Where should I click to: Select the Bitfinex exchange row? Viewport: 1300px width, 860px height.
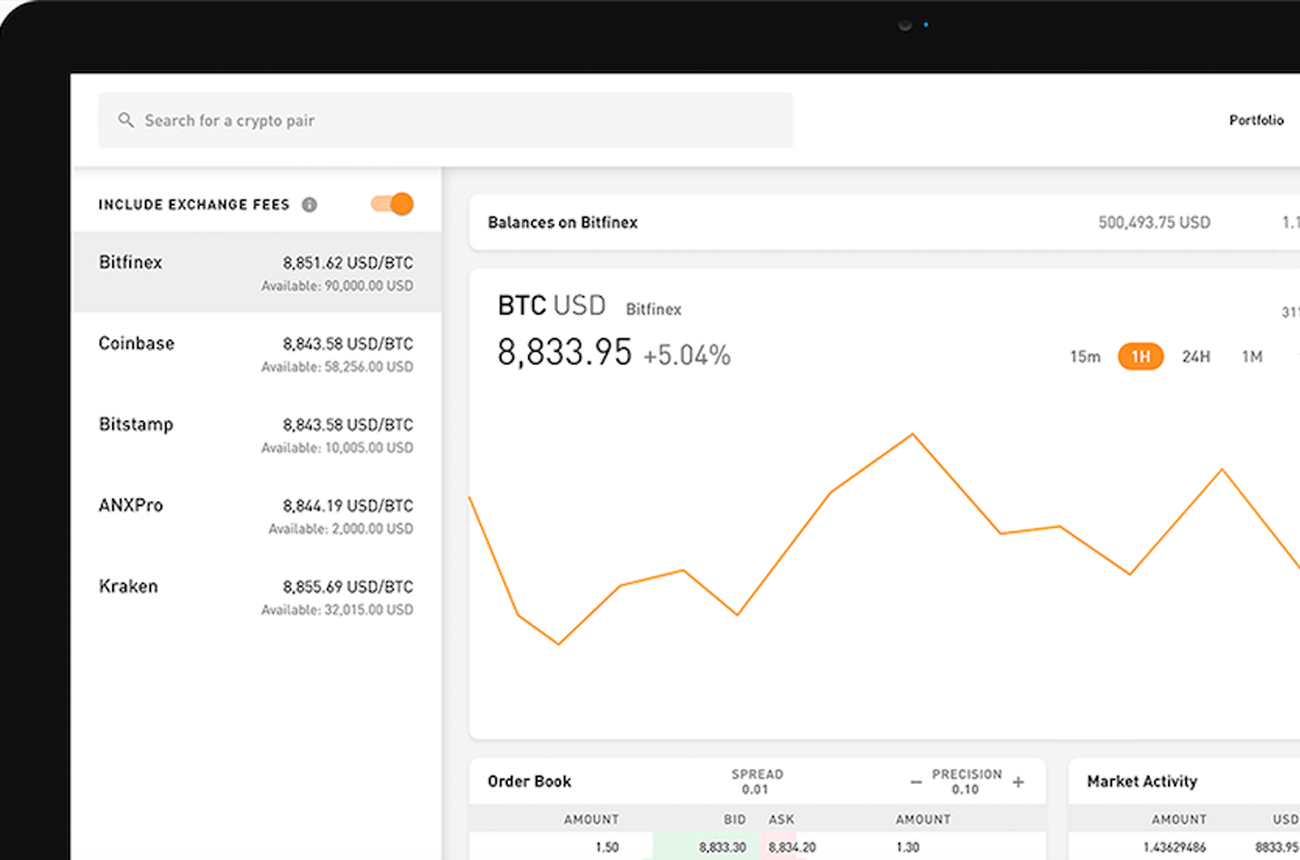point(257,272)
